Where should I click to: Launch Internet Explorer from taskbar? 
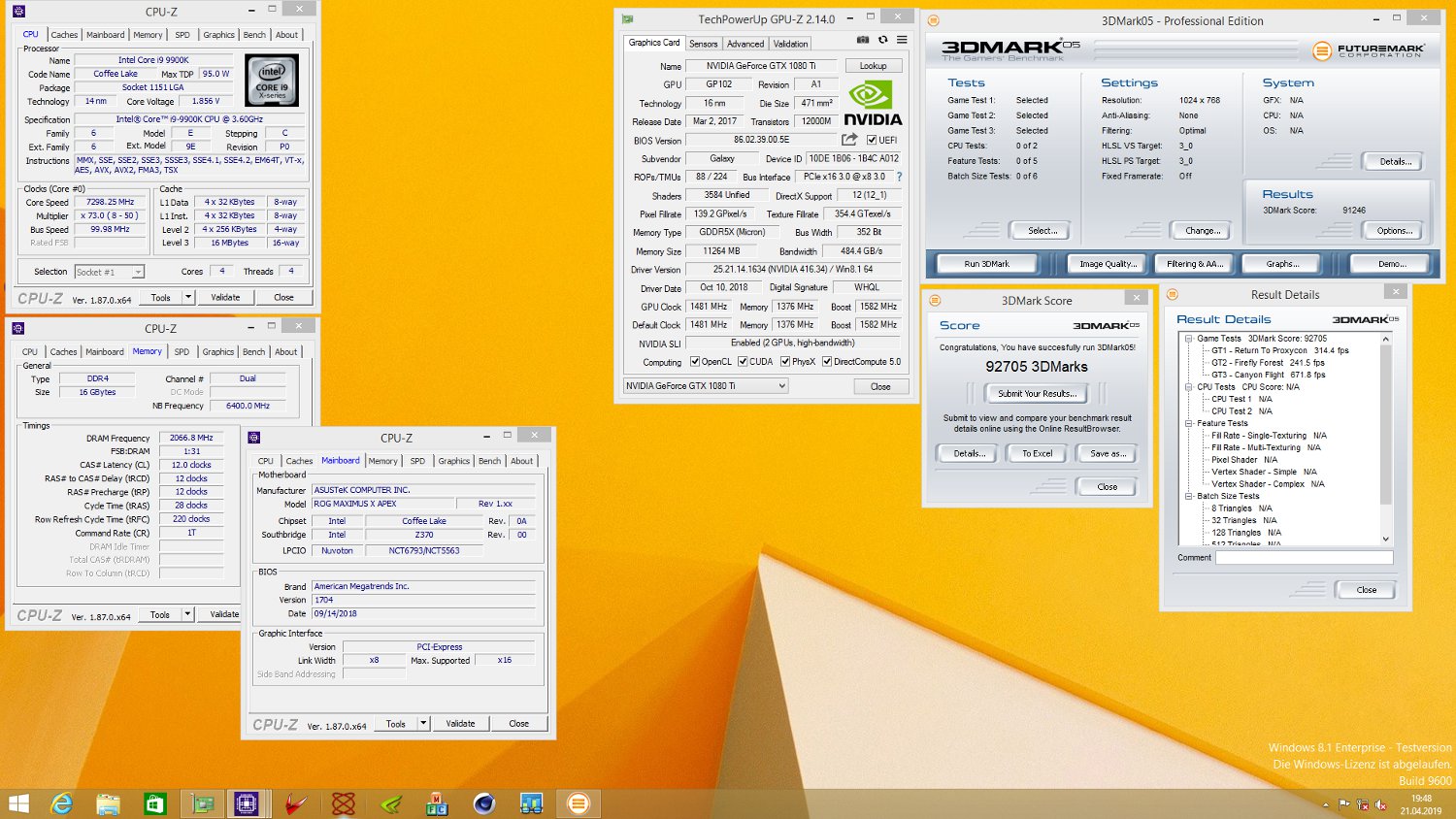tap(62, 803)
